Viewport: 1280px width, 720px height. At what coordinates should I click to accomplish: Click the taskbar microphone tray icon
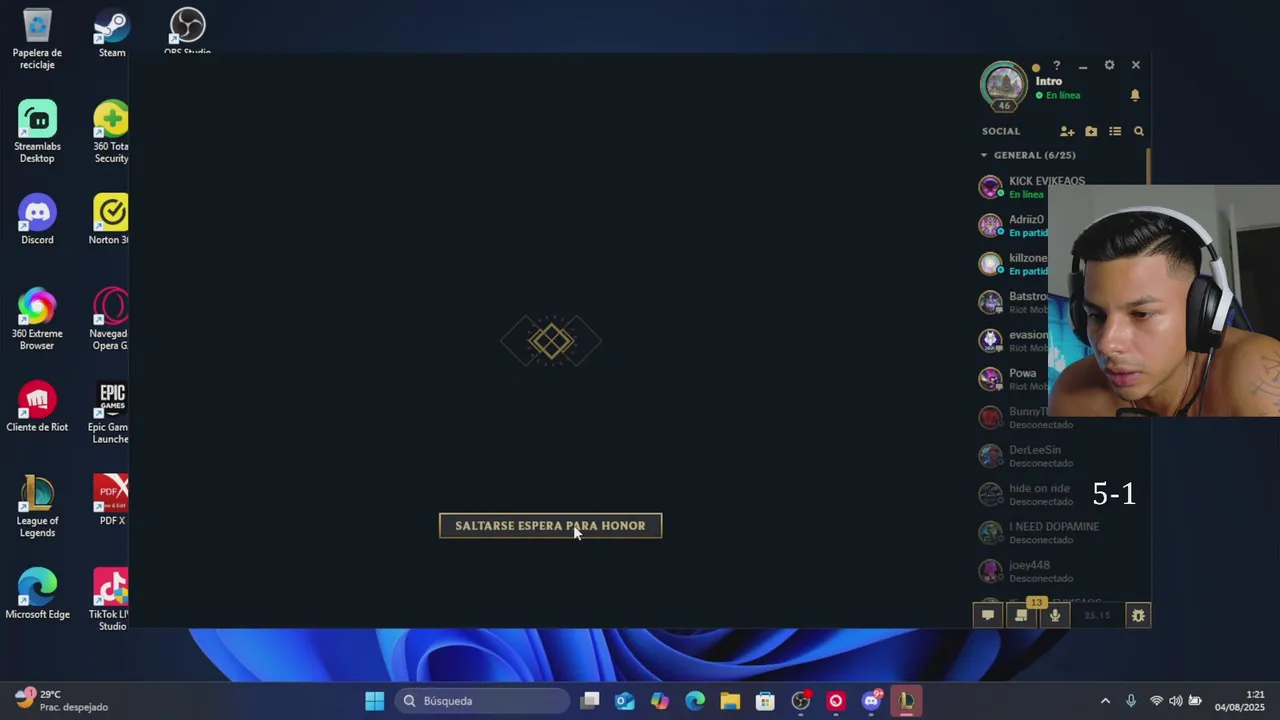pos(1131,701)
